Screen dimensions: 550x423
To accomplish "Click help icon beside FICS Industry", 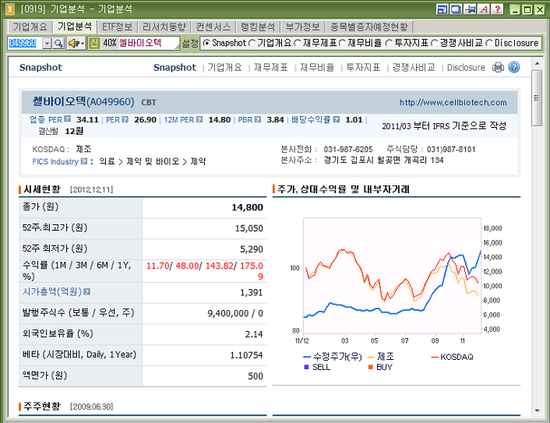I will point(83,161).
